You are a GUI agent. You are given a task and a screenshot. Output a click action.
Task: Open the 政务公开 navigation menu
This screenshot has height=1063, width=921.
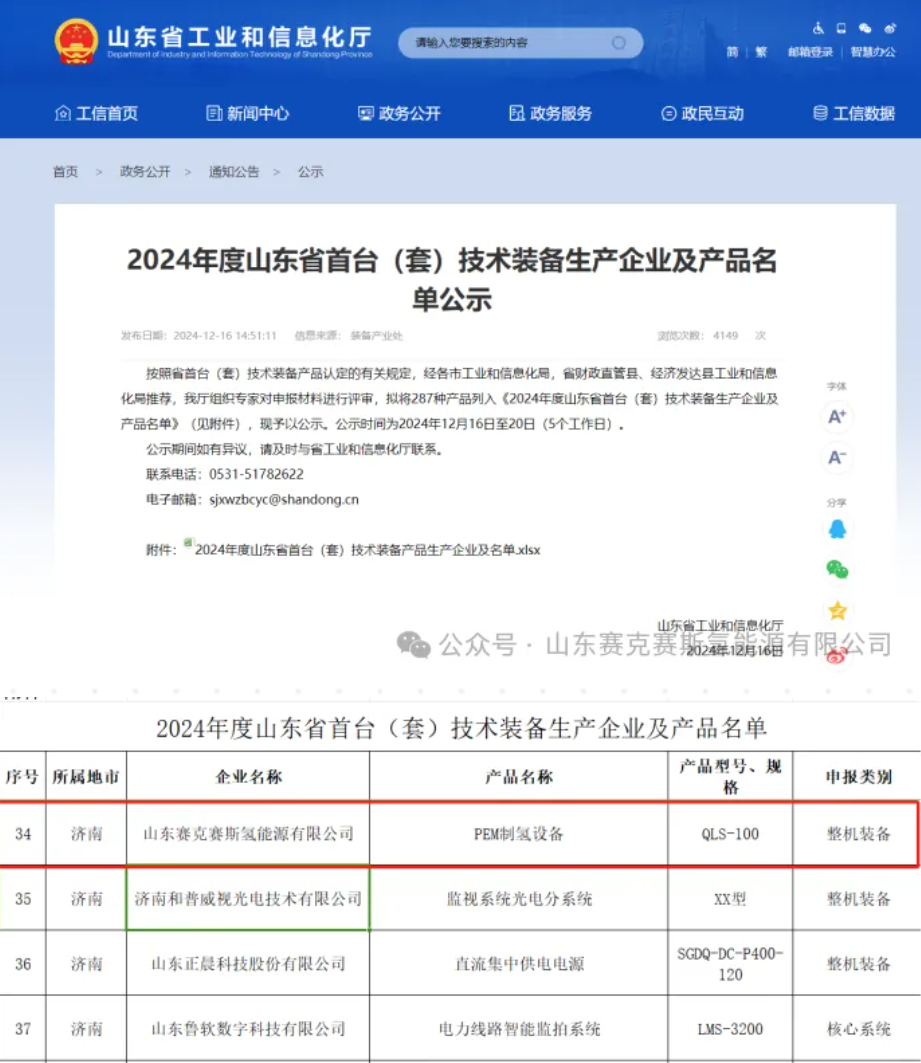(x=399, y=114)
